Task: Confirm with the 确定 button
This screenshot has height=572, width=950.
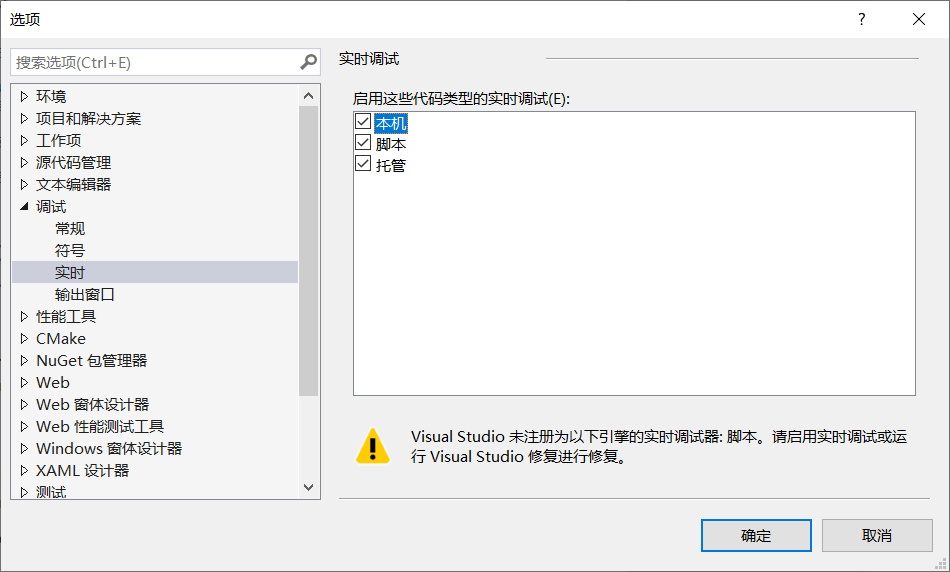Action: coord(756,536)
